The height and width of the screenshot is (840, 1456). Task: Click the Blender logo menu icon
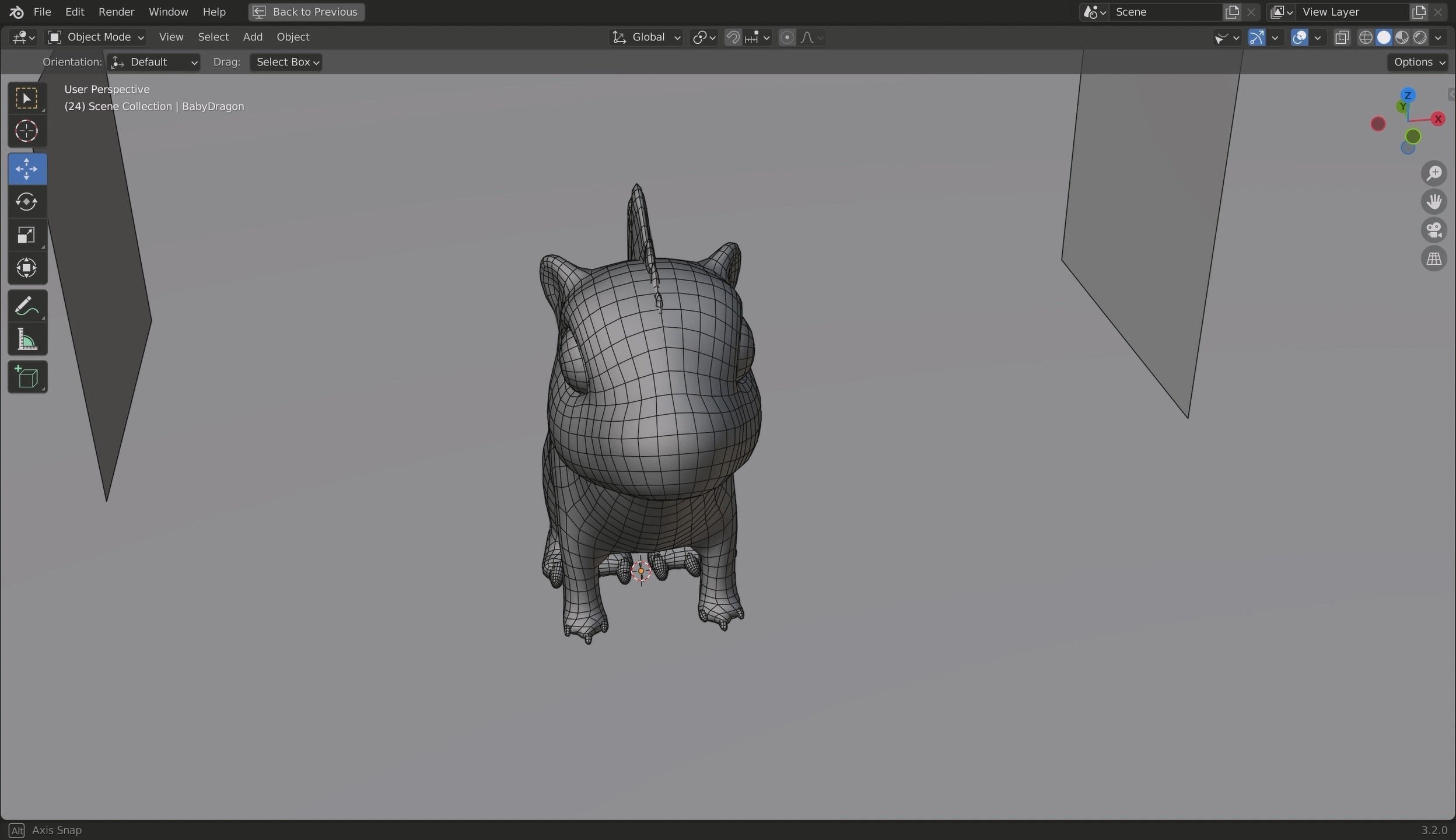[x=16, y=12]
